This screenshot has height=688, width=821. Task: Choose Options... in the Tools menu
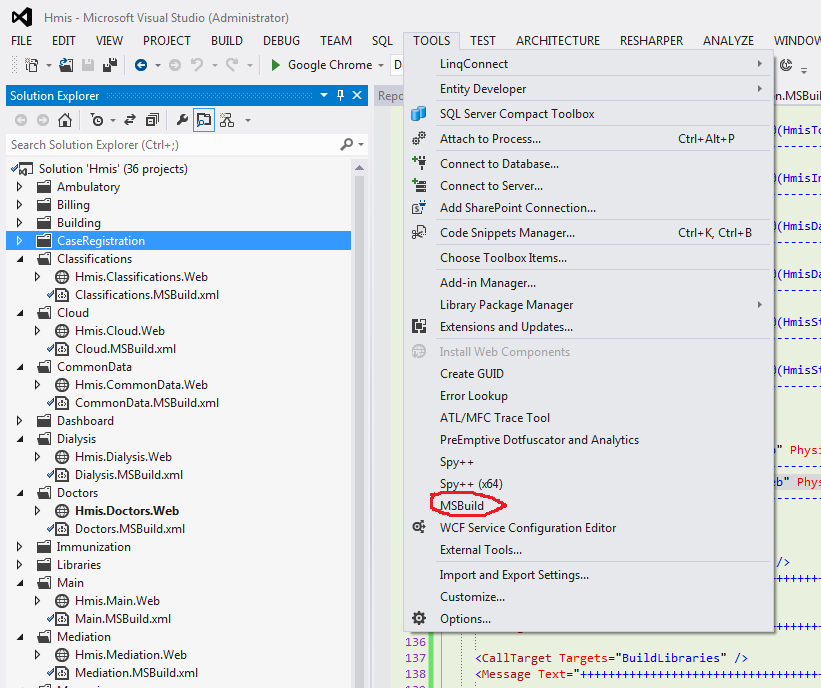(467, 619)
